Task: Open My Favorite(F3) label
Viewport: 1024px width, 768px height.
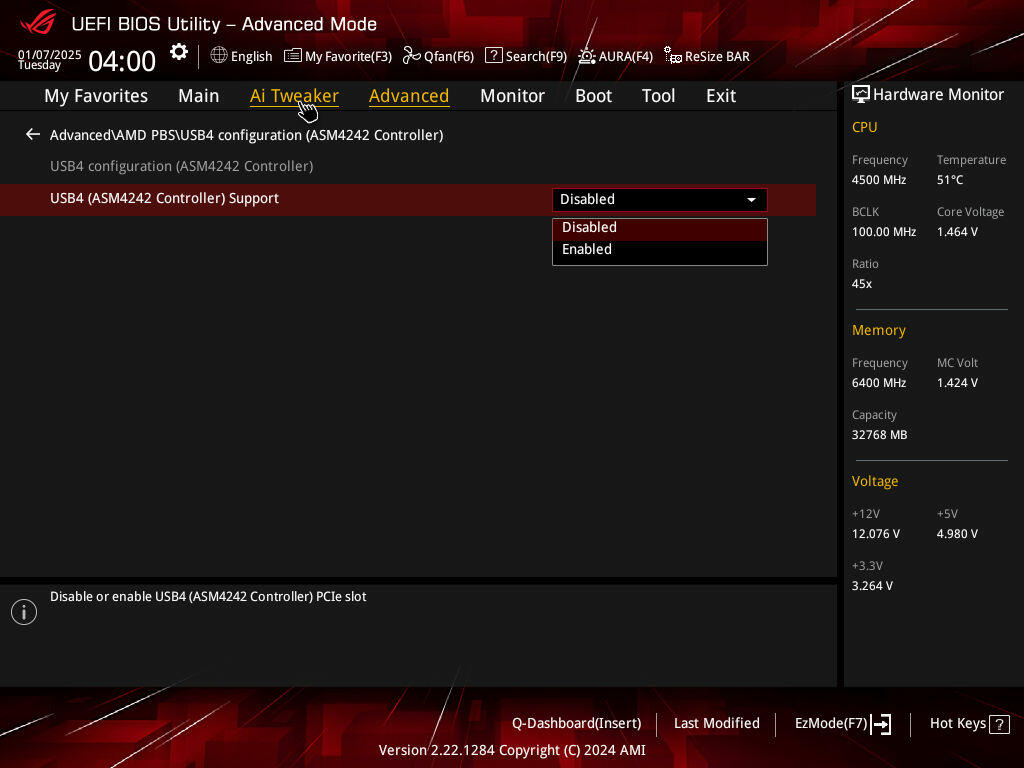Action: point(348,57)
